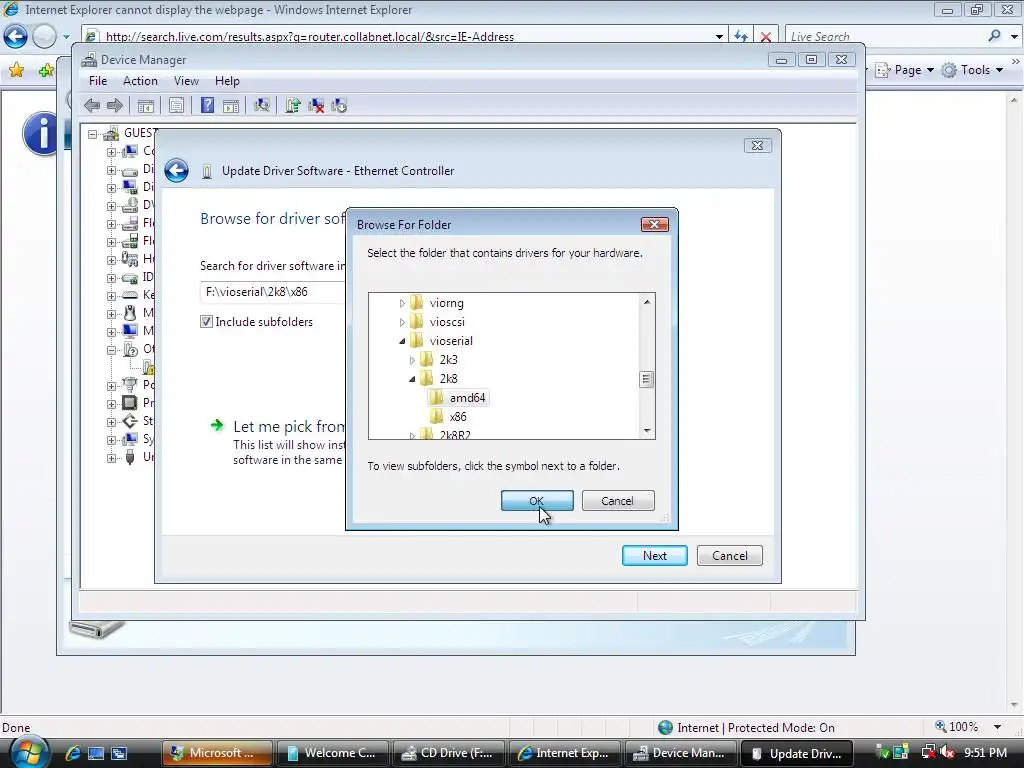Screen dimensions: 1024x768
Task: Click the Switch between windows quick launch icon
Action: point(119,753)
